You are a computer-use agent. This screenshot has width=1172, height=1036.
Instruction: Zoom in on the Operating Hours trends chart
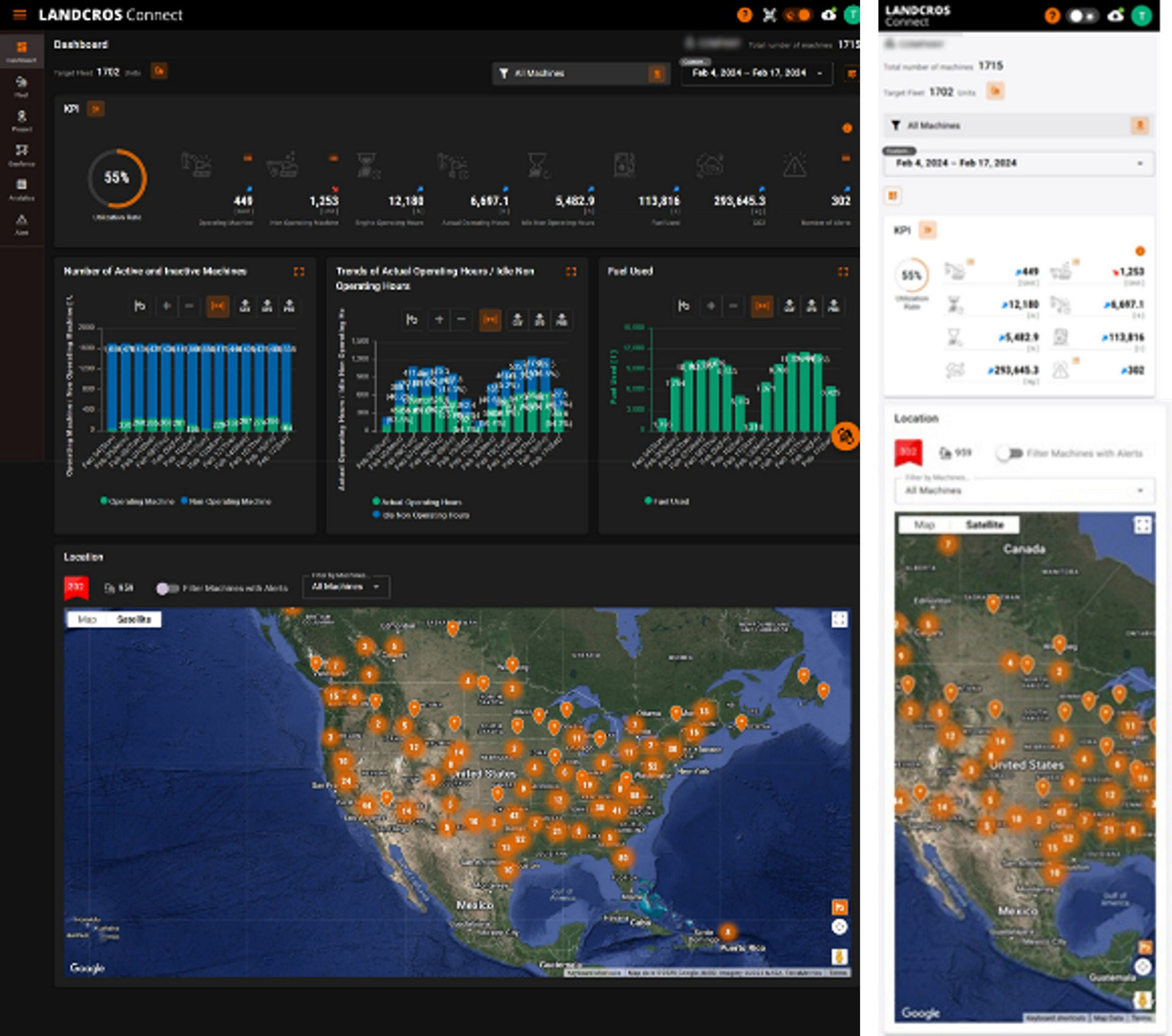[x=439, y=320]
